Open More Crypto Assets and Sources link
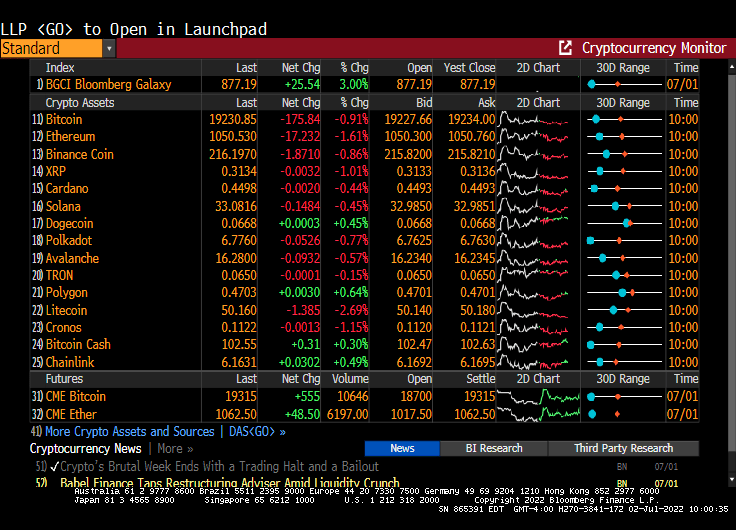This screenshot has width=736, height=530. click(130, 431)
